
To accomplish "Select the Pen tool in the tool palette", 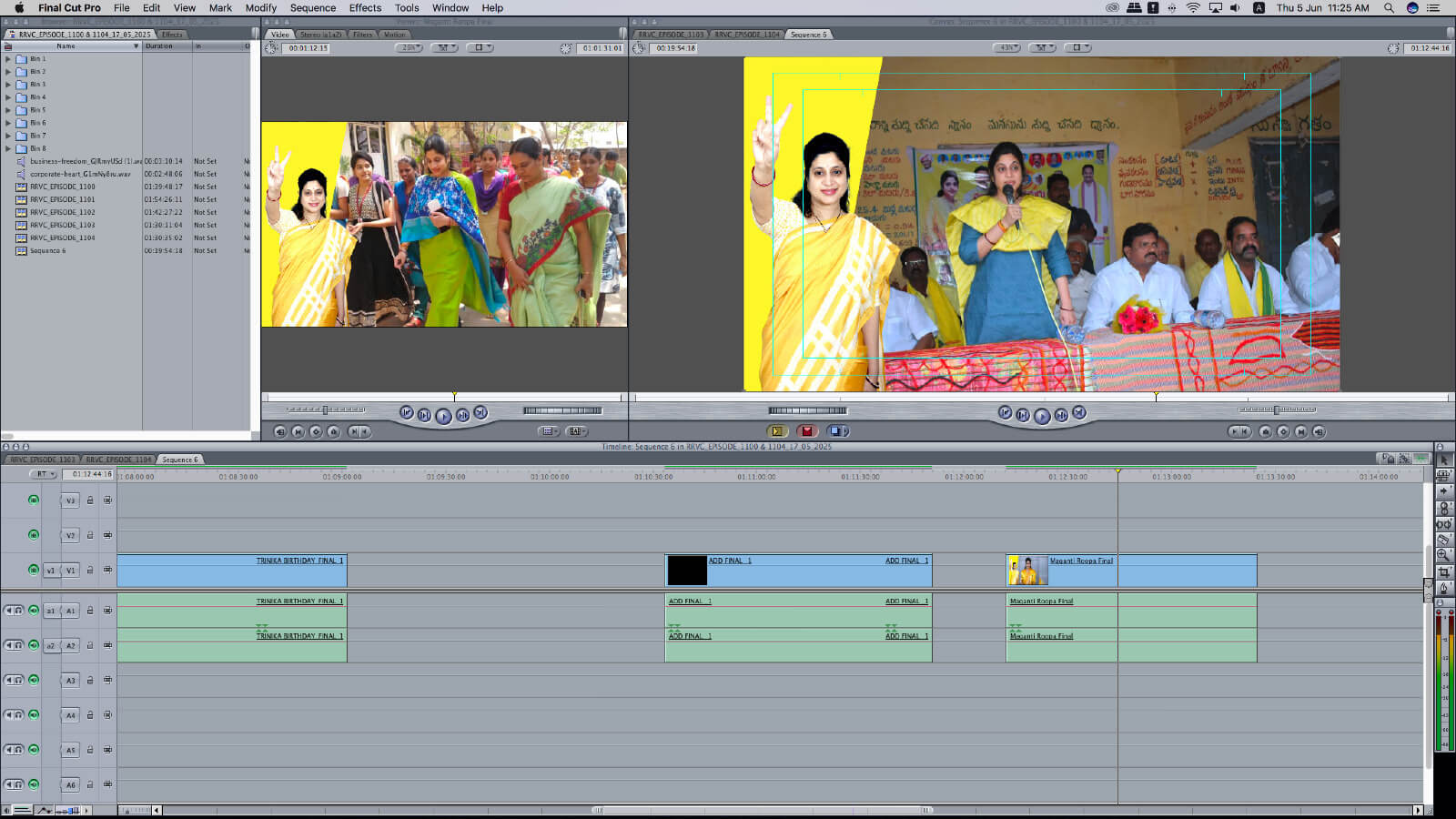I will coord(1444,589).
